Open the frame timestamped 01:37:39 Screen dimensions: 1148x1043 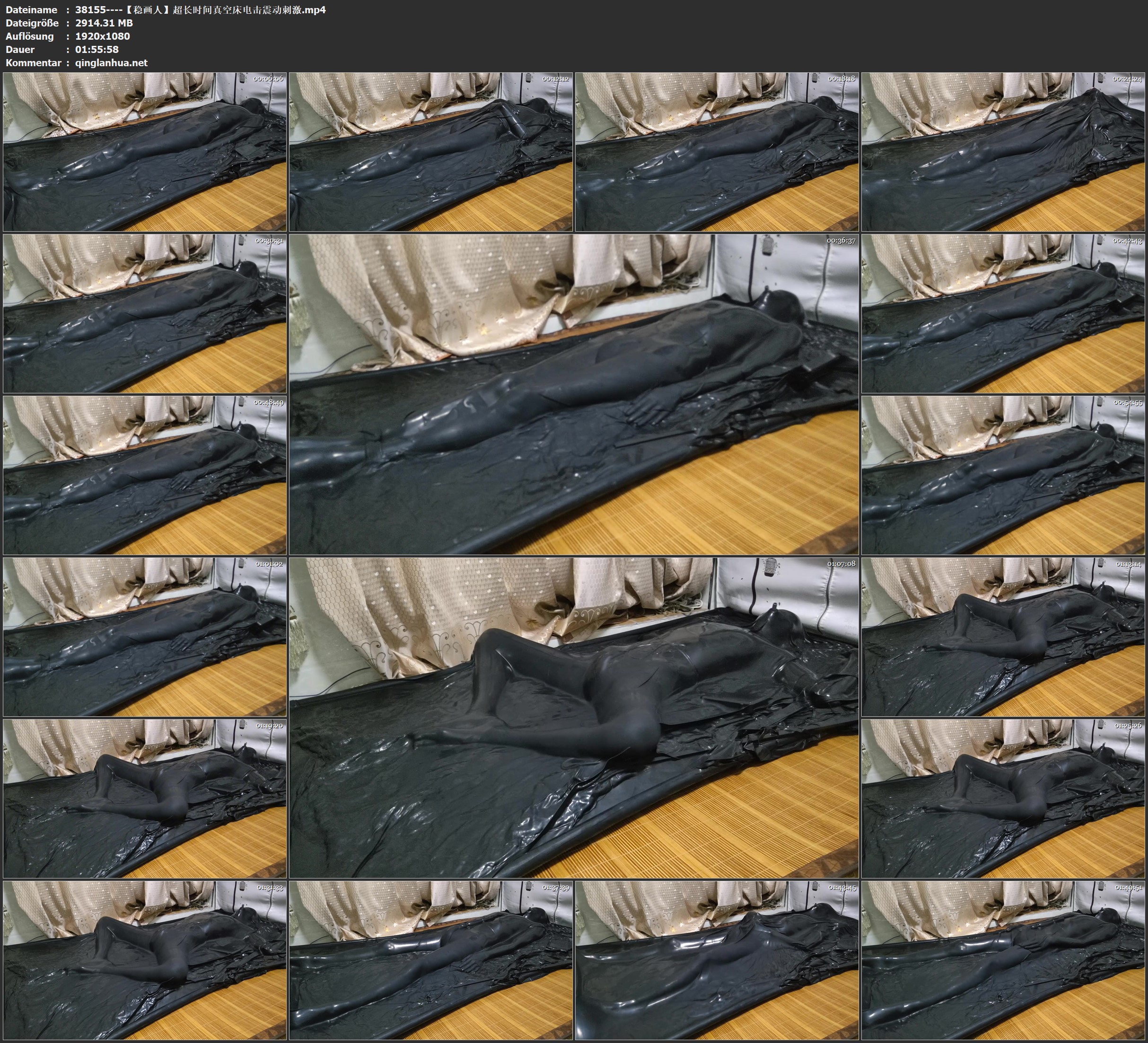(x=431, y=960)
